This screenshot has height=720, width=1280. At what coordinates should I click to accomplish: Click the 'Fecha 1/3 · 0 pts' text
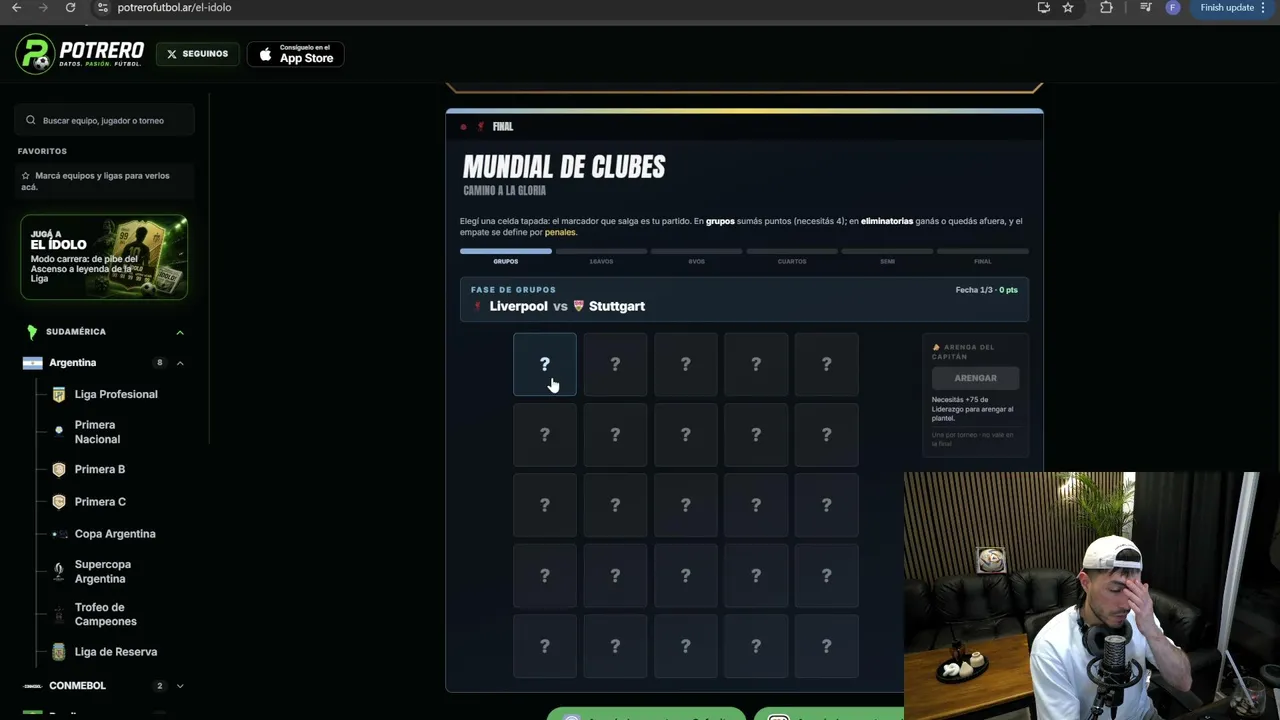click(986, 290)
